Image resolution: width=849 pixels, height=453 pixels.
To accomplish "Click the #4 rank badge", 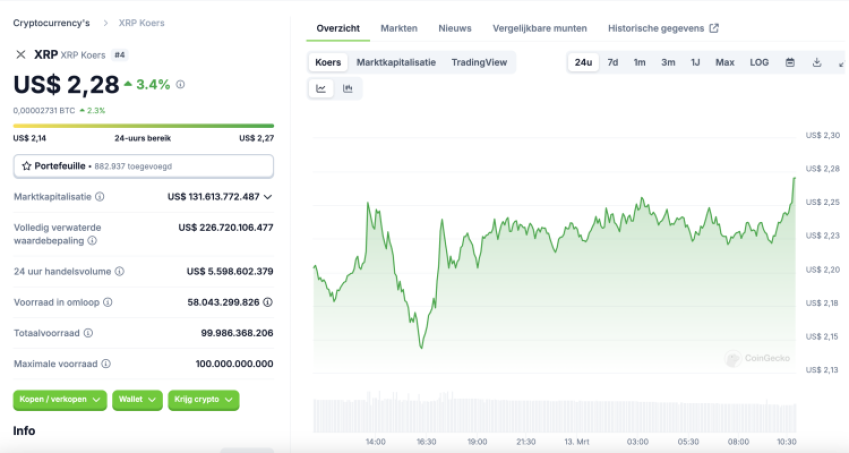I will click(x=120, y=55).
